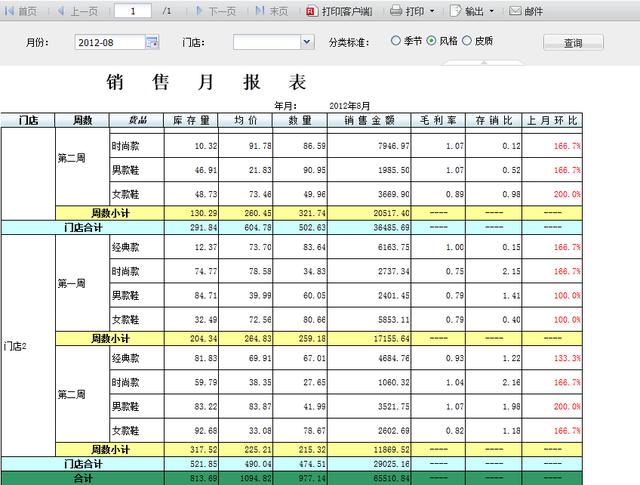Click quantity value 78.67

(314, 430)
